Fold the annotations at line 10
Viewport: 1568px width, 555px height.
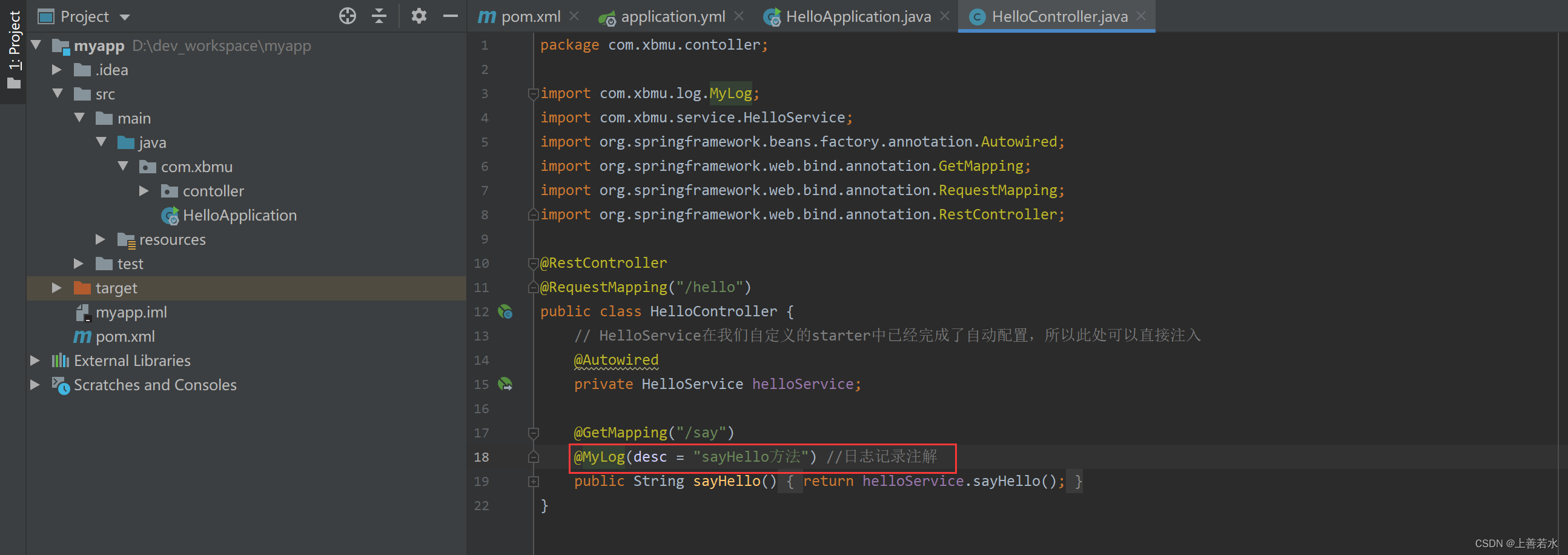(533, 263)
